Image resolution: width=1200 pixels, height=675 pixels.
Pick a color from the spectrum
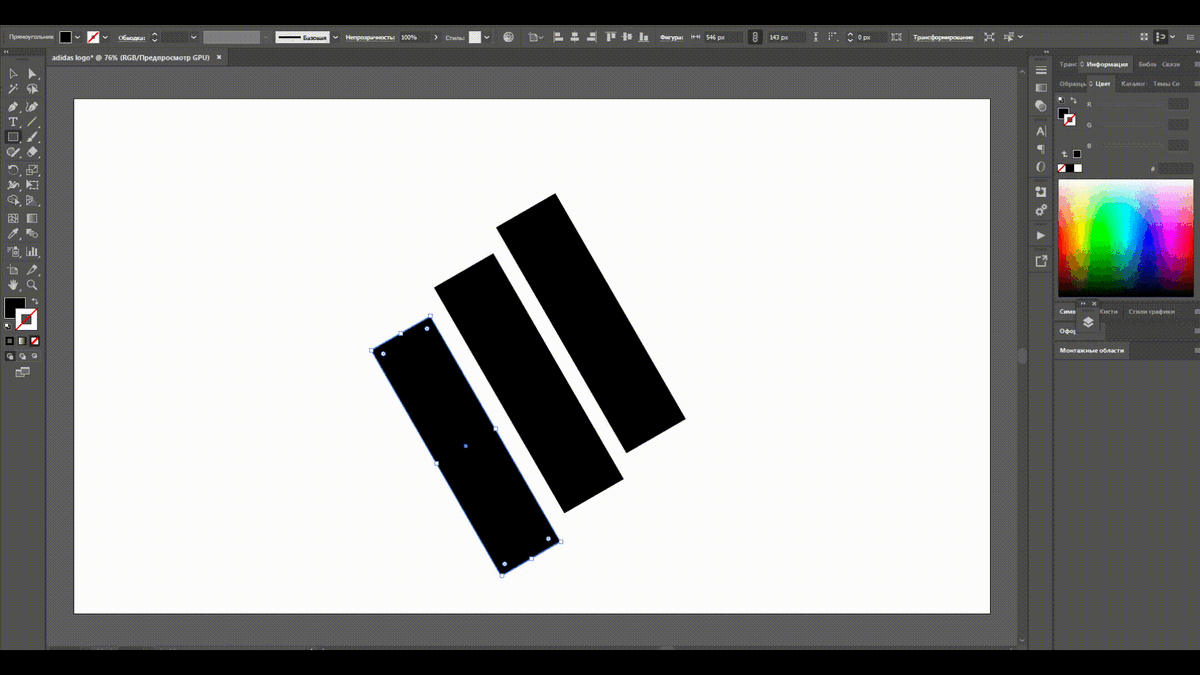[1125, 237]
